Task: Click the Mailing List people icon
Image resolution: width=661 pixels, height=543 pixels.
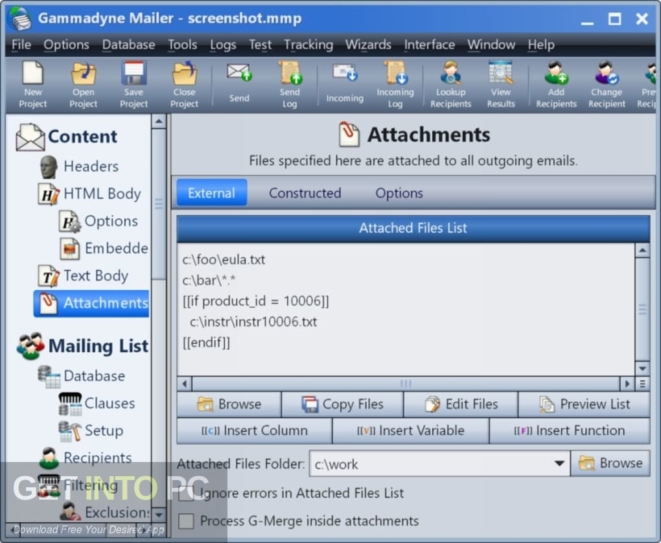Action: click(x=30, y=346)
